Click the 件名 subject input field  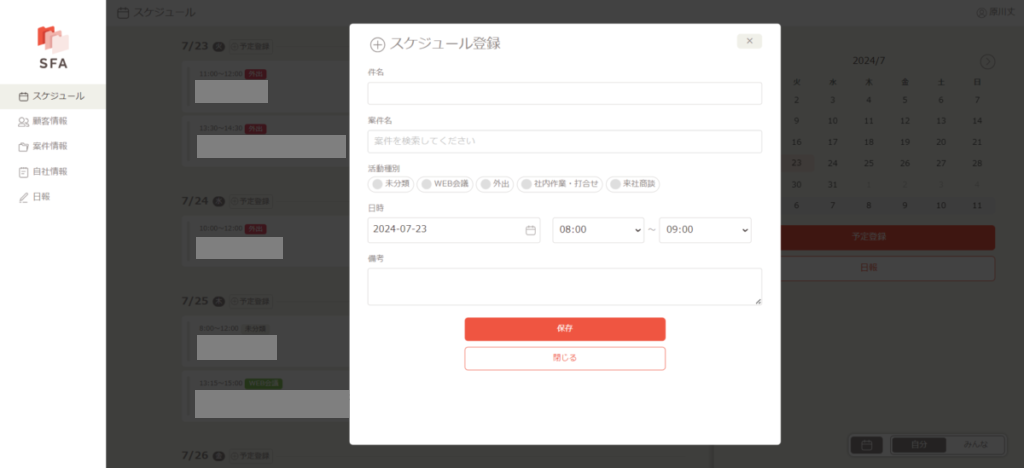coord(565,94)
